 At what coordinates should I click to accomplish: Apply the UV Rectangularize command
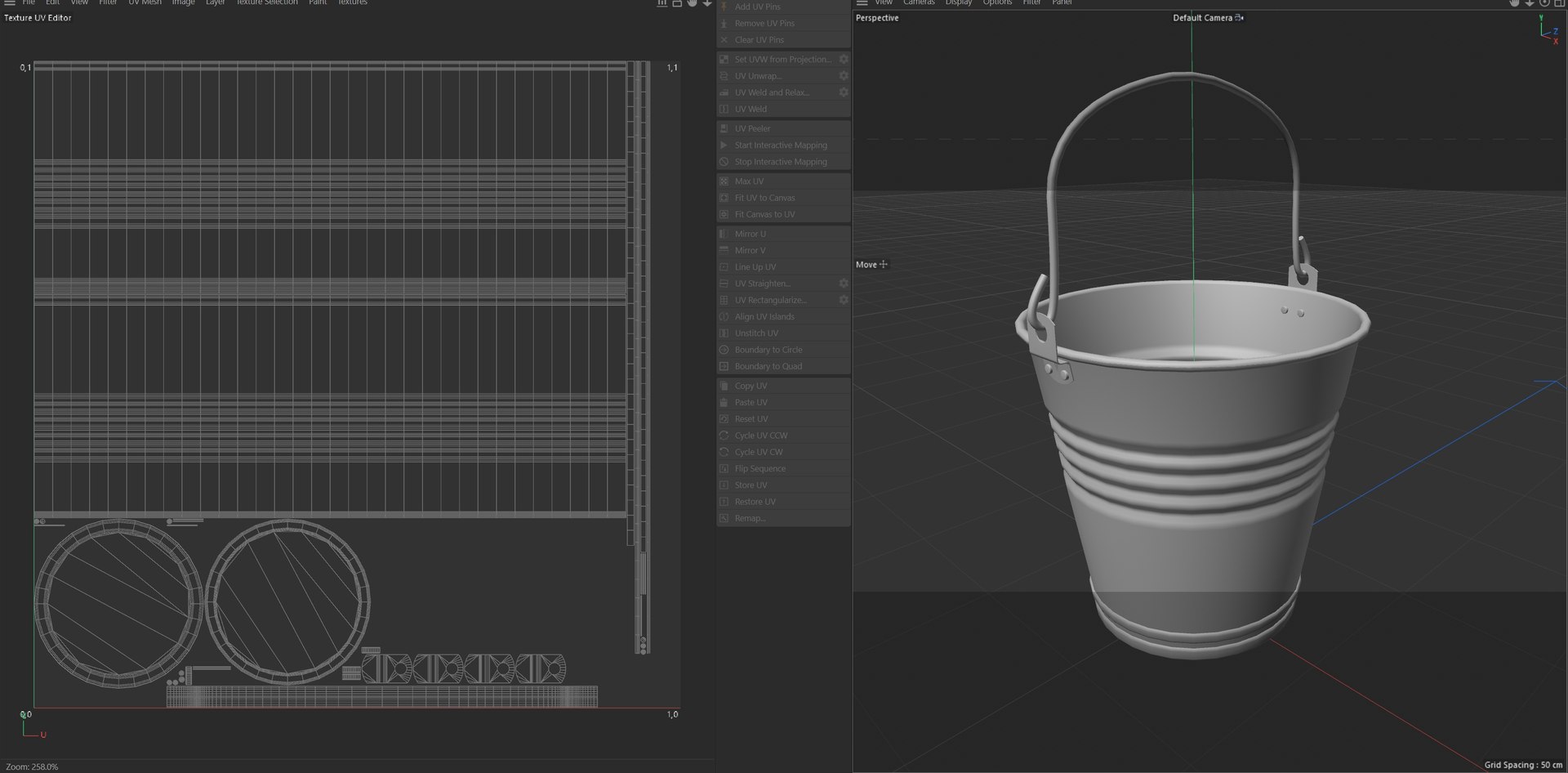pyautogui.click(x=777, y=300)
